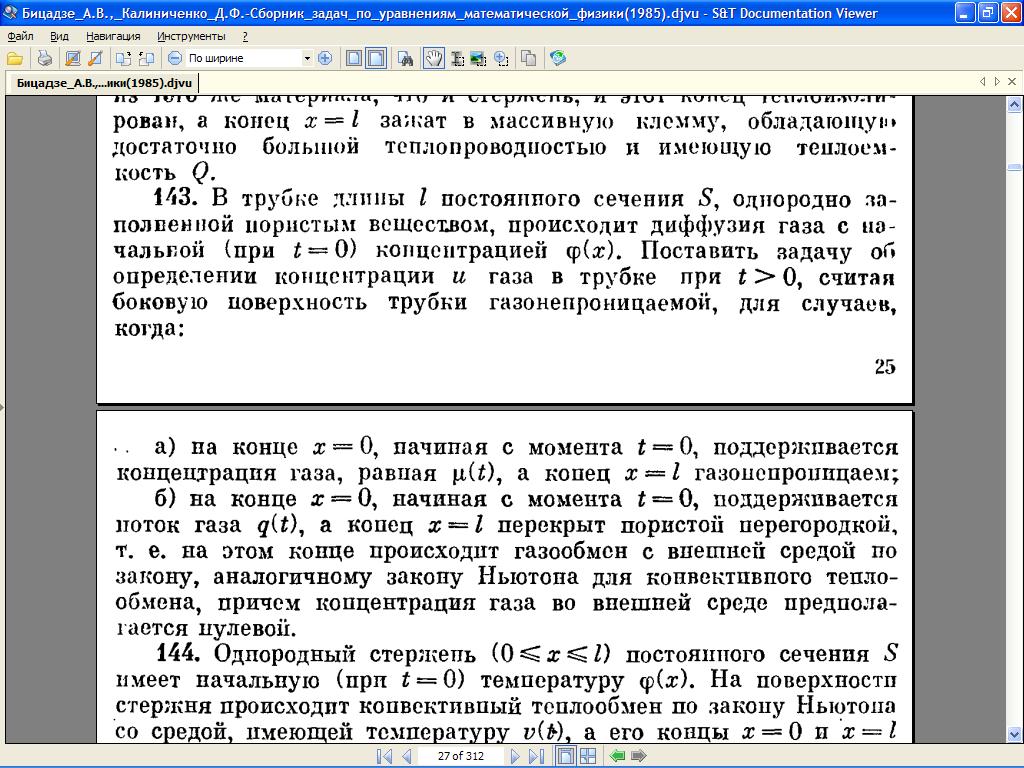Screen dimensions: 1024x768
Task: Click the binoculars Find icon
Action: tap(407, 58)
